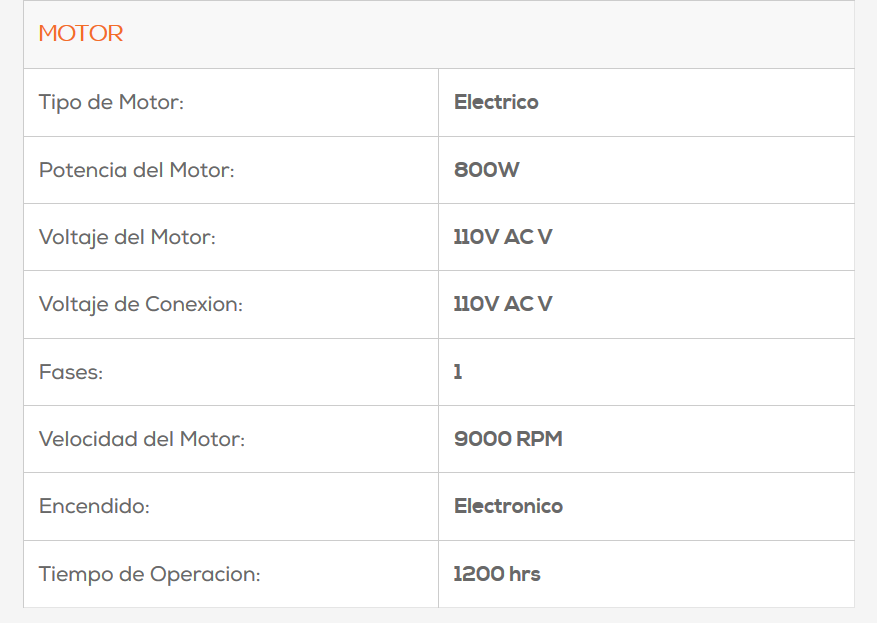This screenshot has height=623, width=877.
Task: Select the 'Potencia del Motor:' label
Action: point(136,170)
